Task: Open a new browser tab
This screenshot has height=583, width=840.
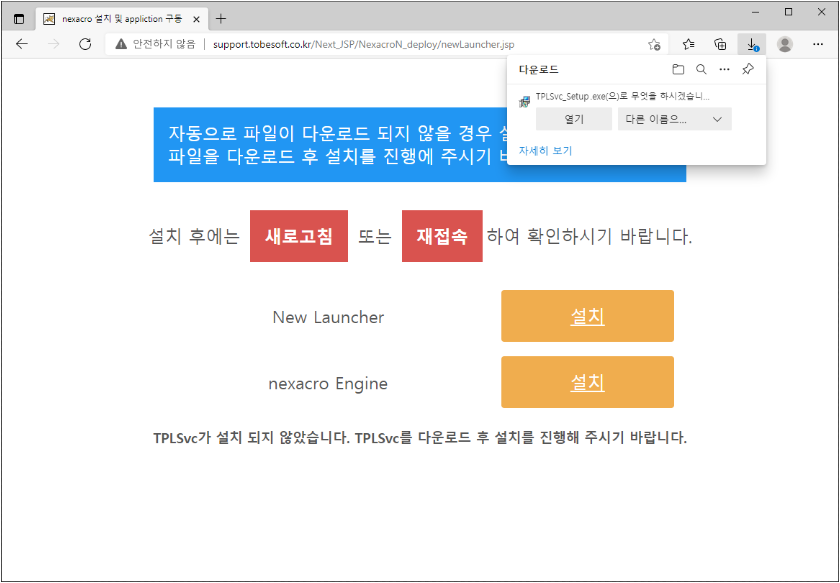Action: (217, 17)
